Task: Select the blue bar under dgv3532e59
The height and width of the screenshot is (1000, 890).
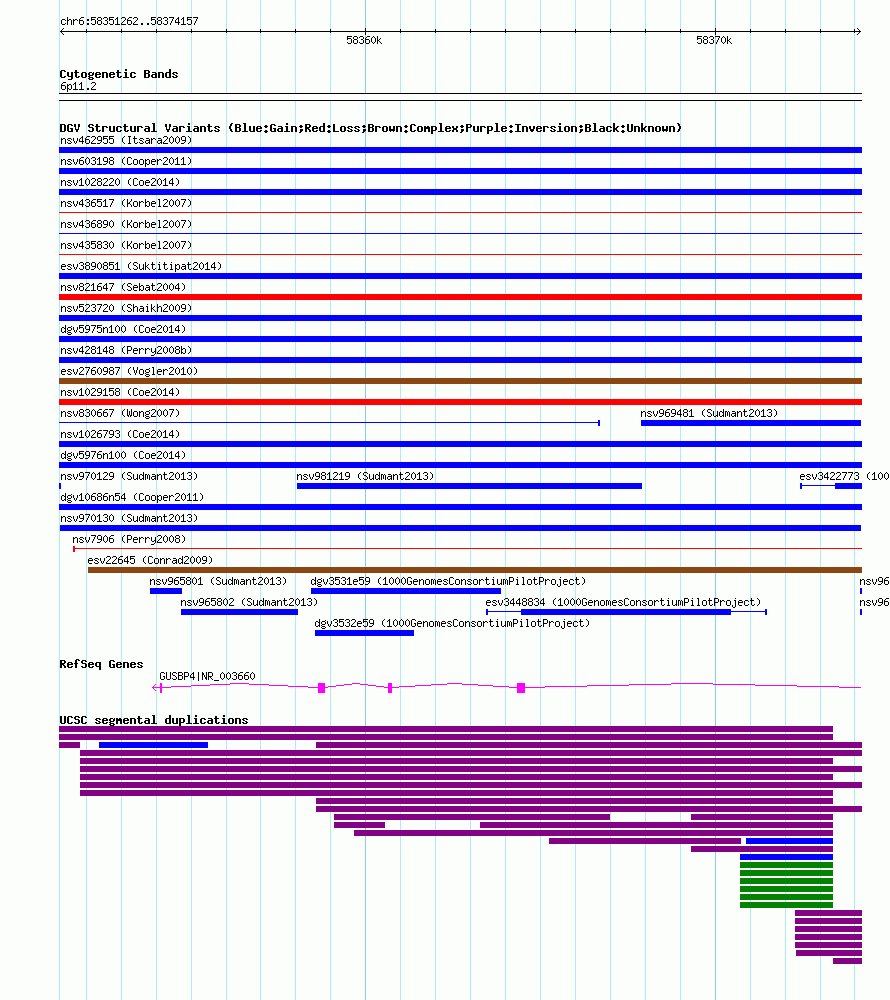Action: tap(365, 634)
